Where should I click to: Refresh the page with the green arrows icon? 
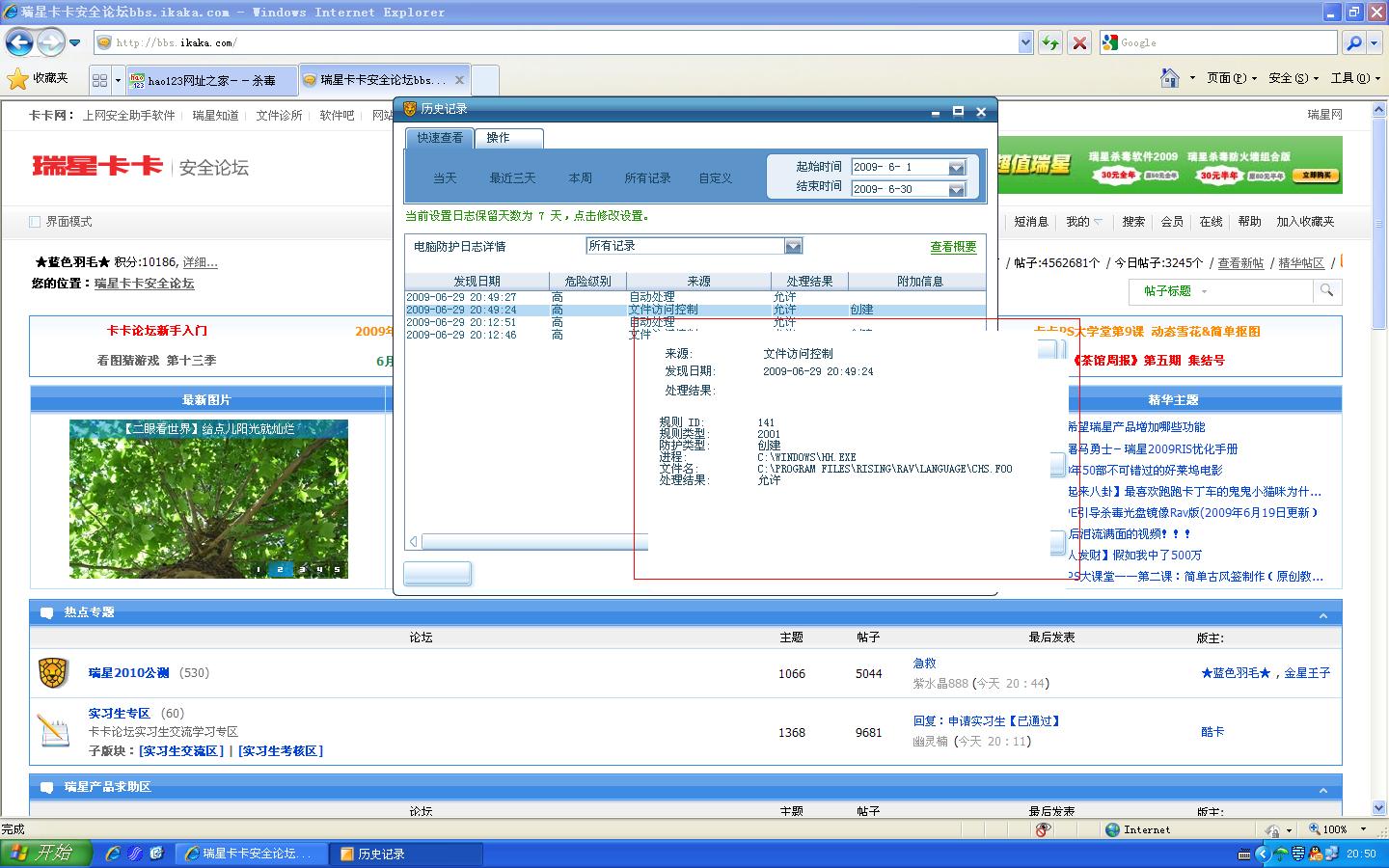pyautogui.click(x=1050, y=42)
